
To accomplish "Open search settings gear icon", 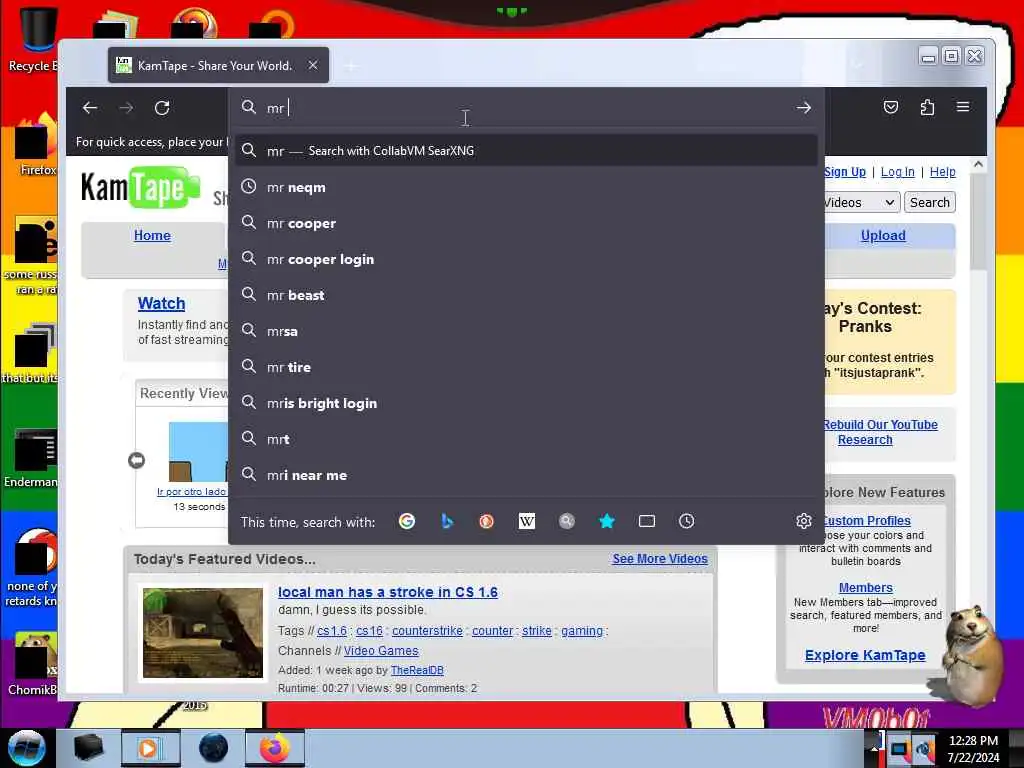I will click(804, 521).
